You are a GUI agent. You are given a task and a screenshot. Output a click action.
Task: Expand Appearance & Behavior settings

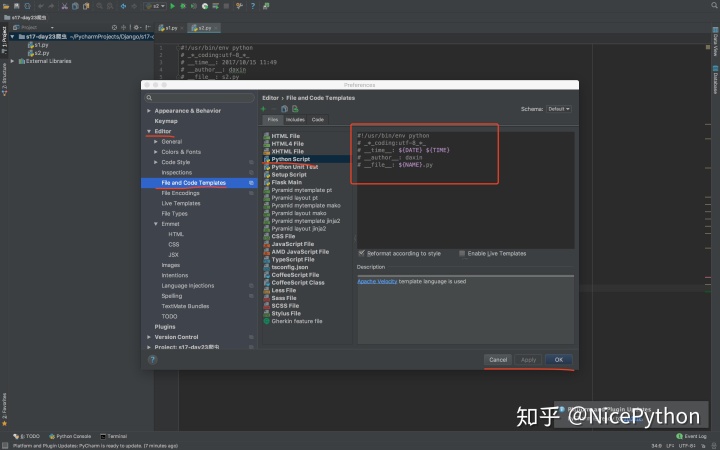click(x=149, y=111)
